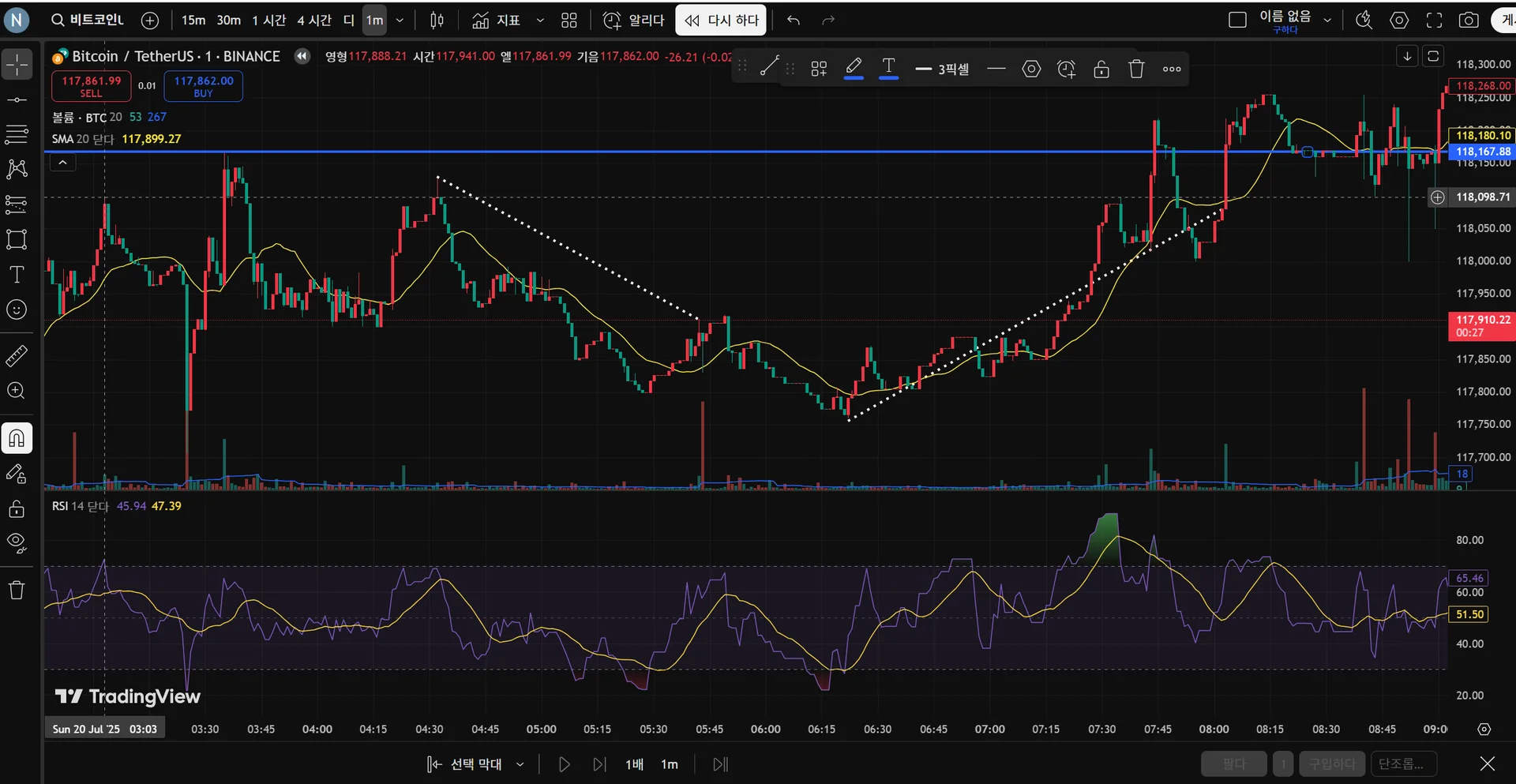Open the 이름 없음 layout dropdown
This screenshot has height=784, width=1516.
click(x=1327, y=21)
